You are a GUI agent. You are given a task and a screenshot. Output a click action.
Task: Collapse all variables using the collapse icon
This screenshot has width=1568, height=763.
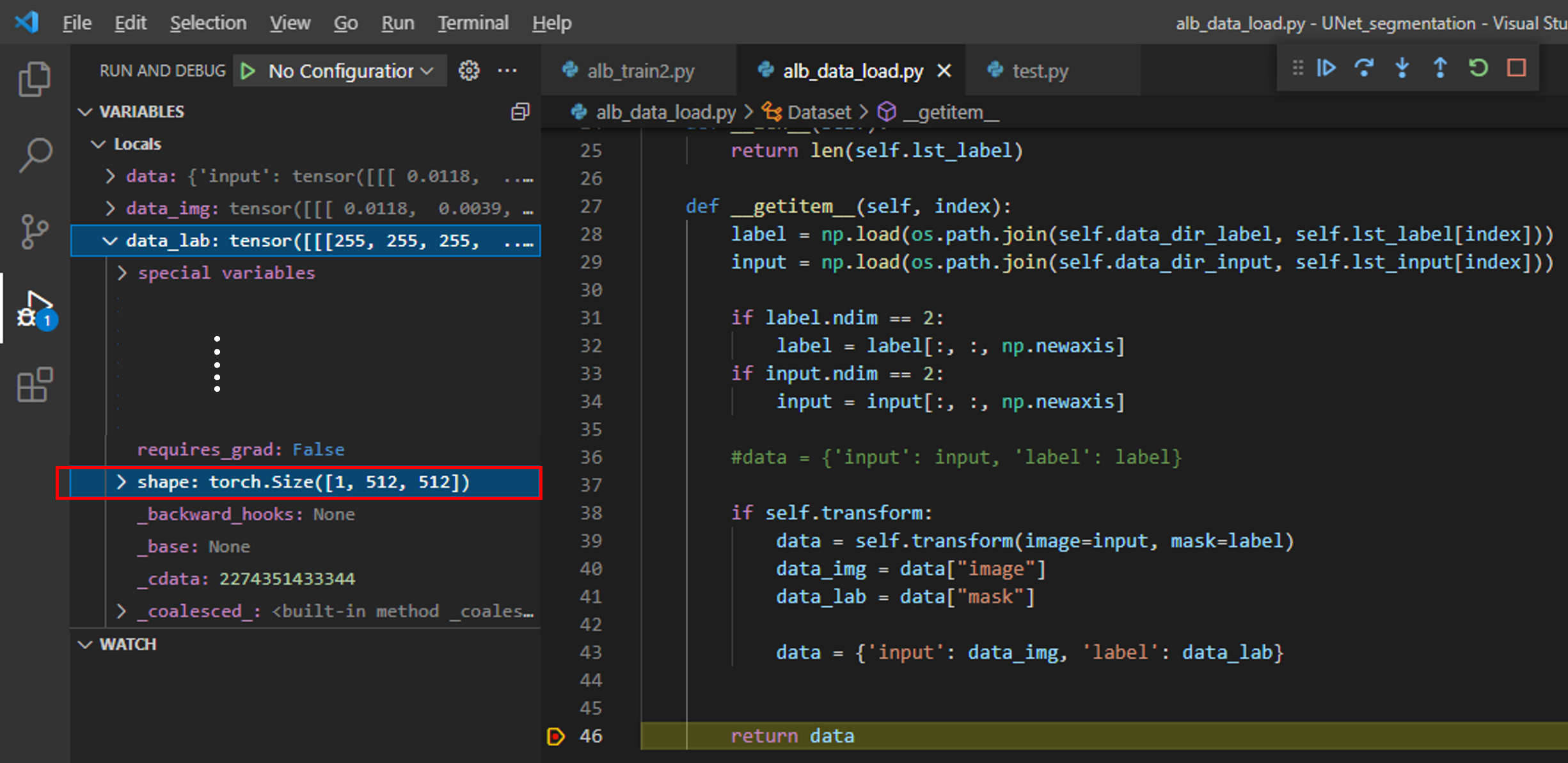click(520, 112)
